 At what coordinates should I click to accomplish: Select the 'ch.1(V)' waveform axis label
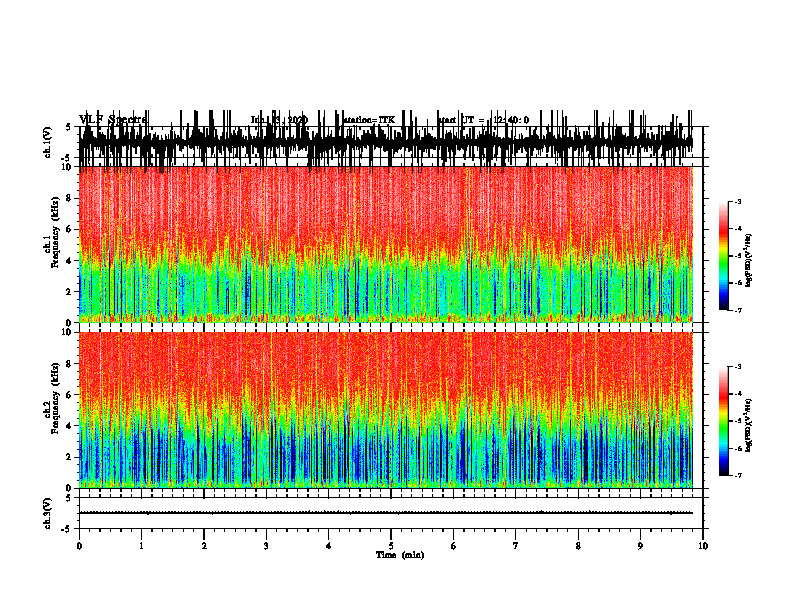(48, 142)
